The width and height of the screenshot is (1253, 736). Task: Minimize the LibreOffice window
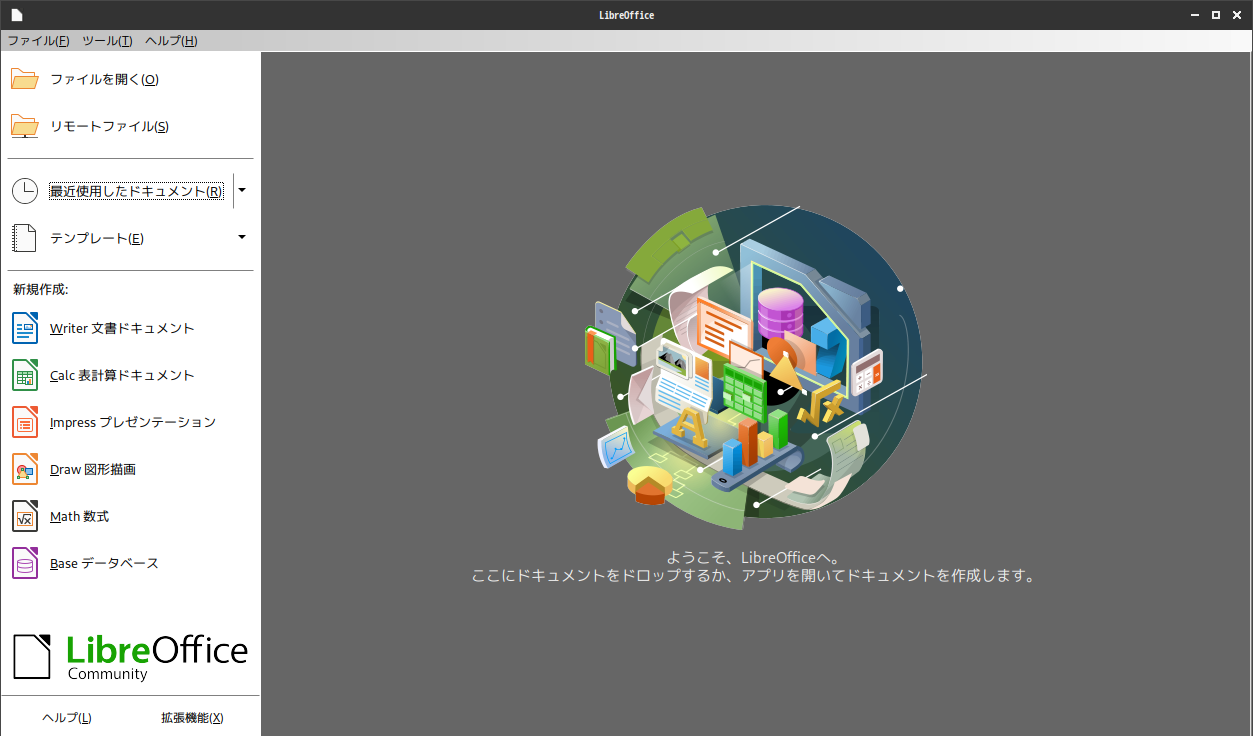[1196, 15]
